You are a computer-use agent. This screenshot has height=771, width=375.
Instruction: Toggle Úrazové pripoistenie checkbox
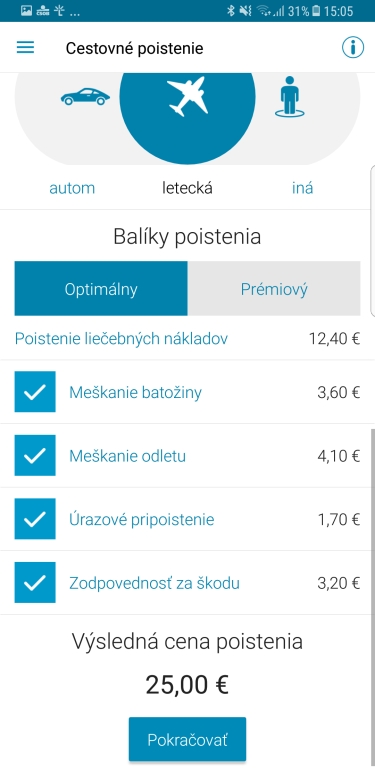(x=35, y=519)
